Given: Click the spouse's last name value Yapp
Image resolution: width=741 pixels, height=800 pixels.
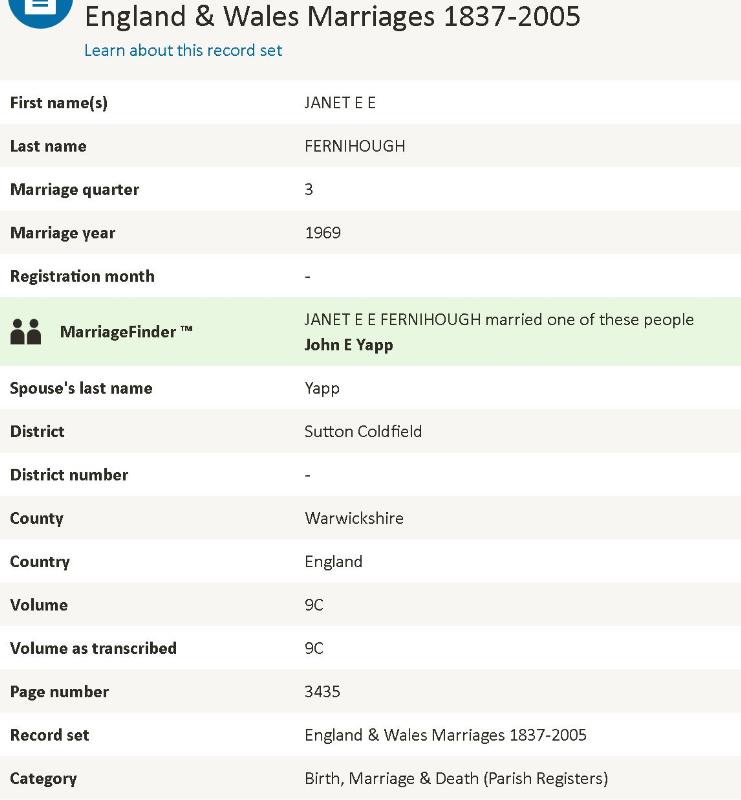Looking at the screenshot, I should click(x=322, y=388).
